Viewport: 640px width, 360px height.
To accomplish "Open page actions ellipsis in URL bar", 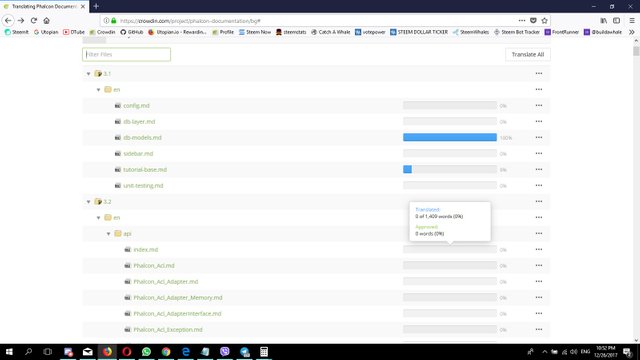I will coord(522,20).
